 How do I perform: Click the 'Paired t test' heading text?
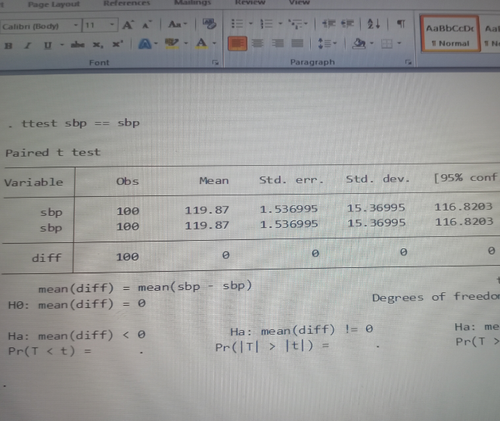(x=53, y=152)
